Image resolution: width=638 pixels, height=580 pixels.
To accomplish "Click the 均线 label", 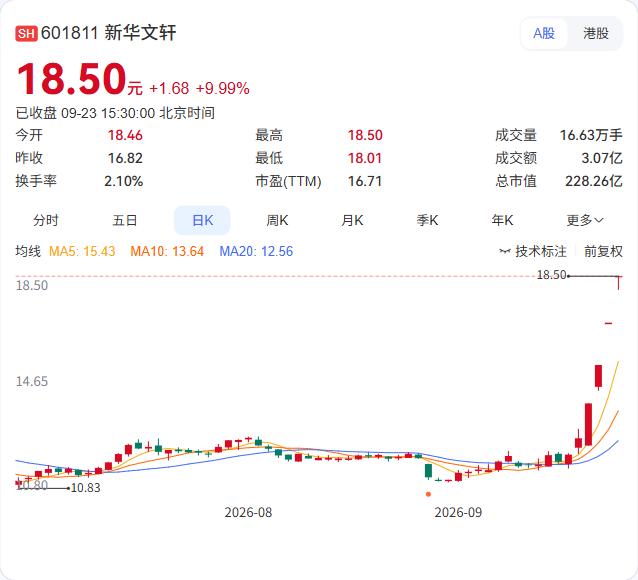I will [x=28, y=251].
